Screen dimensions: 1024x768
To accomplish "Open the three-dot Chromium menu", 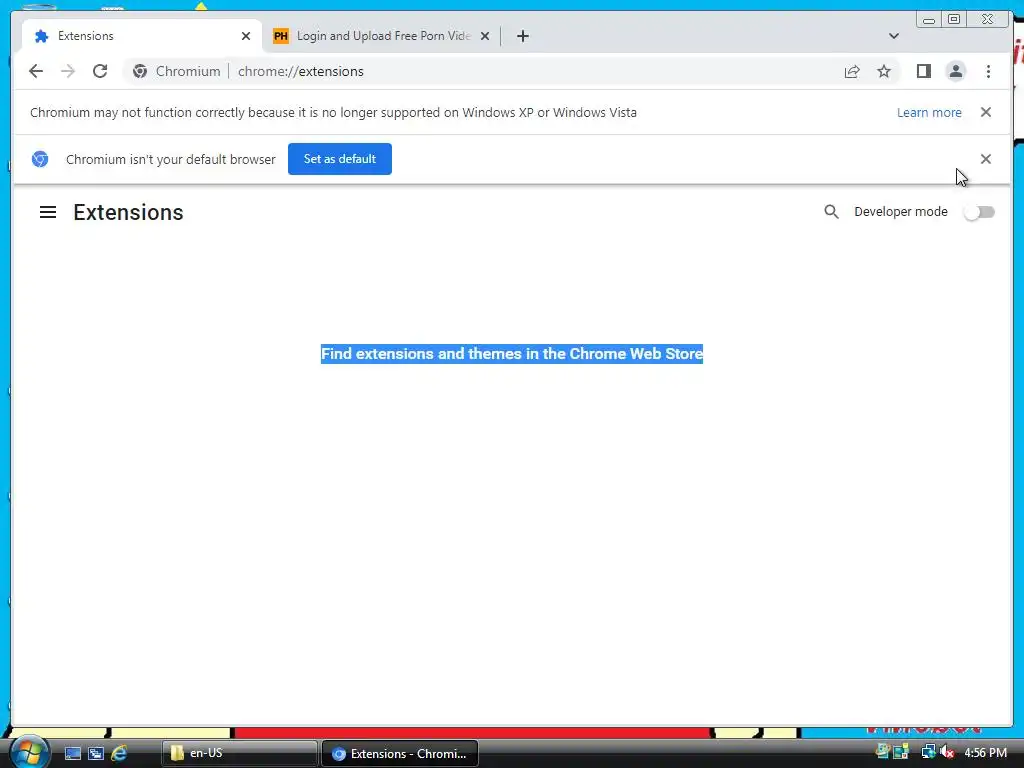I will pyautogui.click(x=988, y=71).
